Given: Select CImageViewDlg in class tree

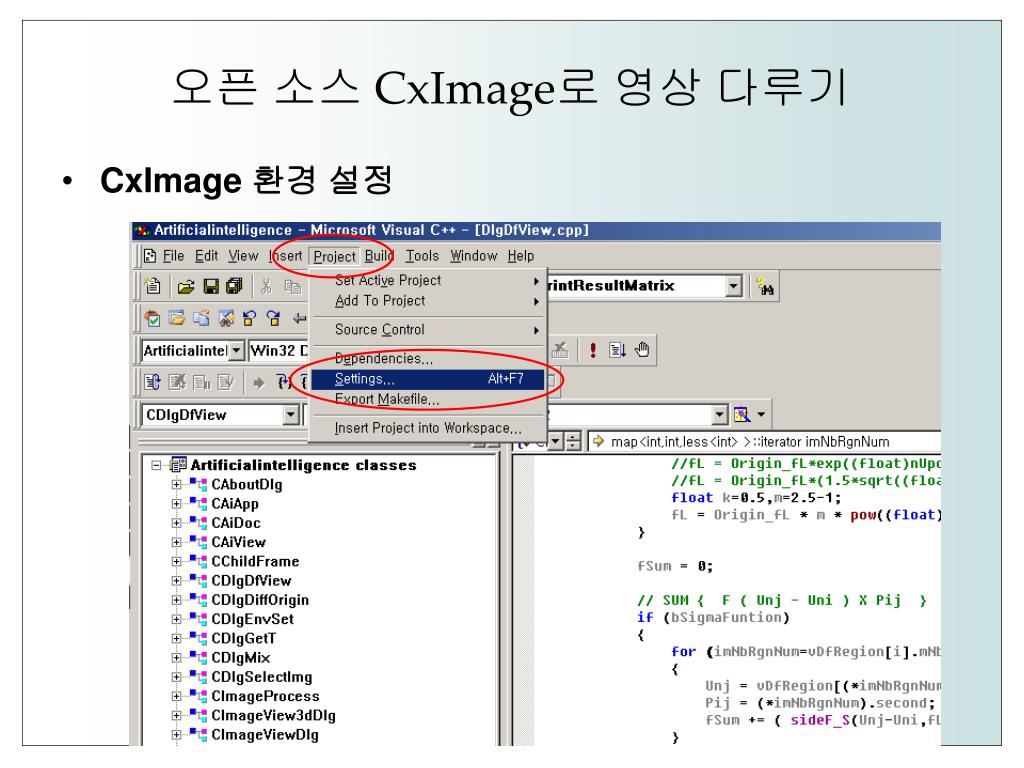Looking at the screenshot, I should [264, 735].
